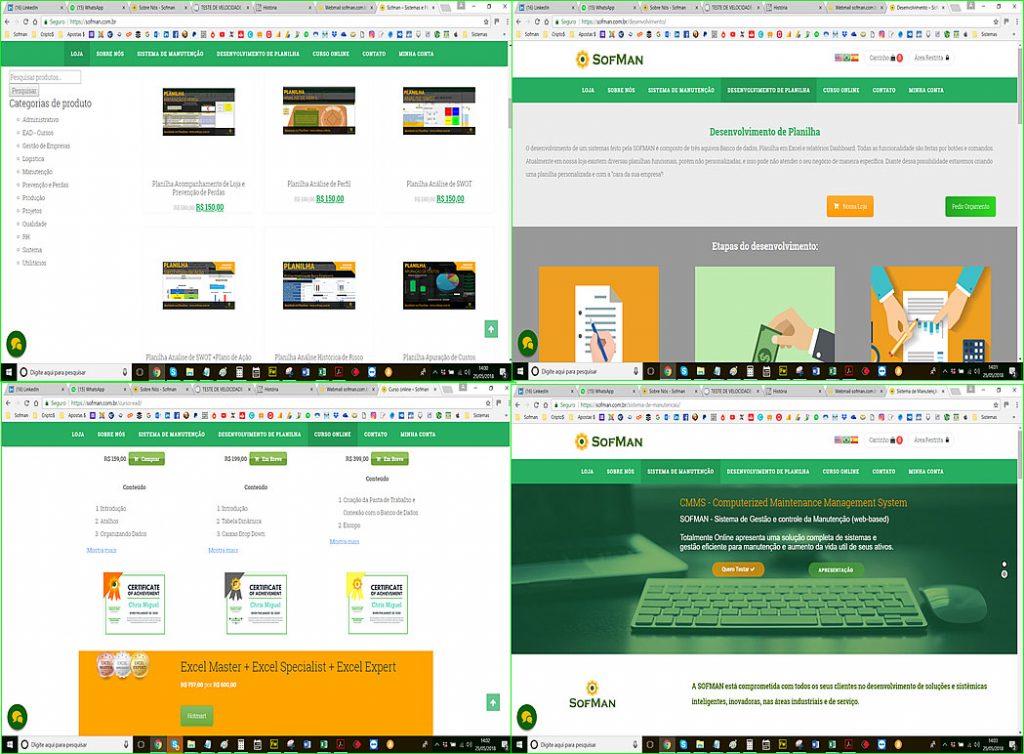Select the US flag in Sistema de Manutenção window
Screen dimensions: 1024x754
coord(838,440)
